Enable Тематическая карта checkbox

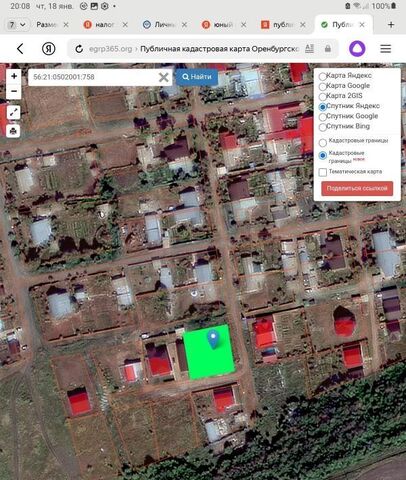tap(323, 172)
